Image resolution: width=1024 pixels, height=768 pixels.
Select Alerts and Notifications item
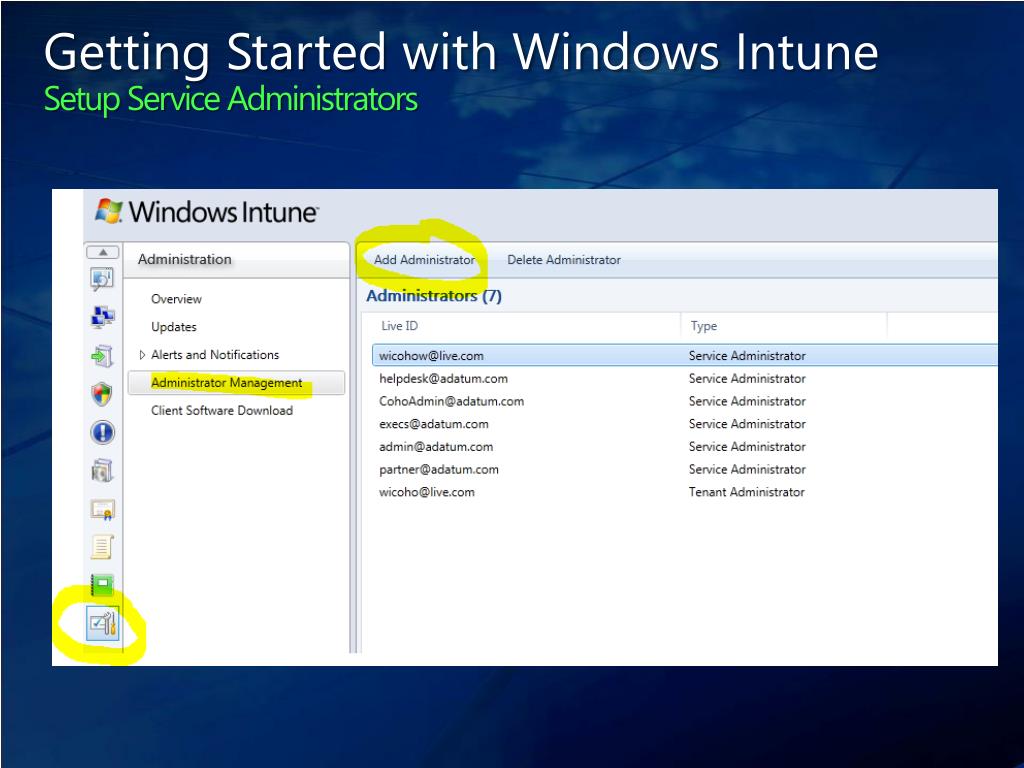click(x=215, y=355)
